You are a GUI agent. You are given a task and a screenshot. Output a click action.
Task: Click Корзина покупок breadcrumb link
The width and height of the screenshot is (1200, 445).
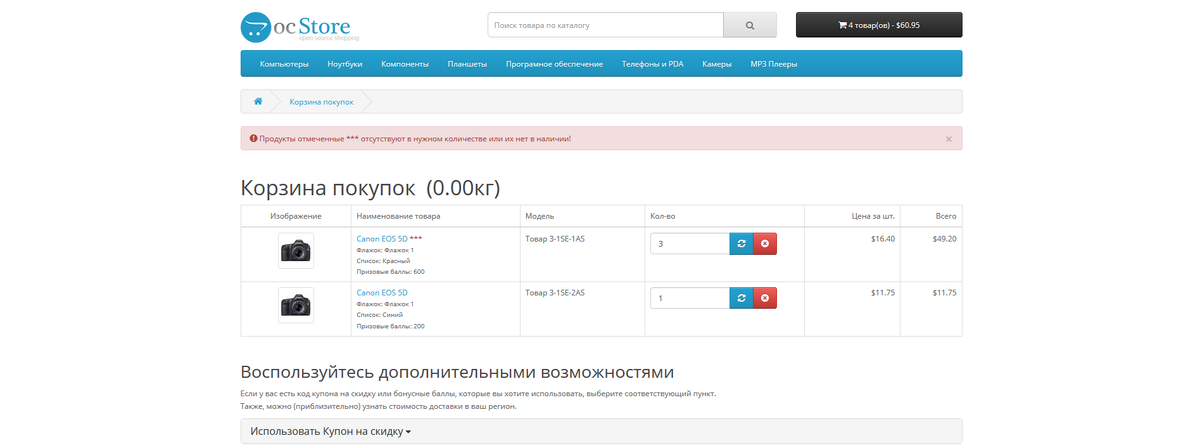tap(321, 102)
